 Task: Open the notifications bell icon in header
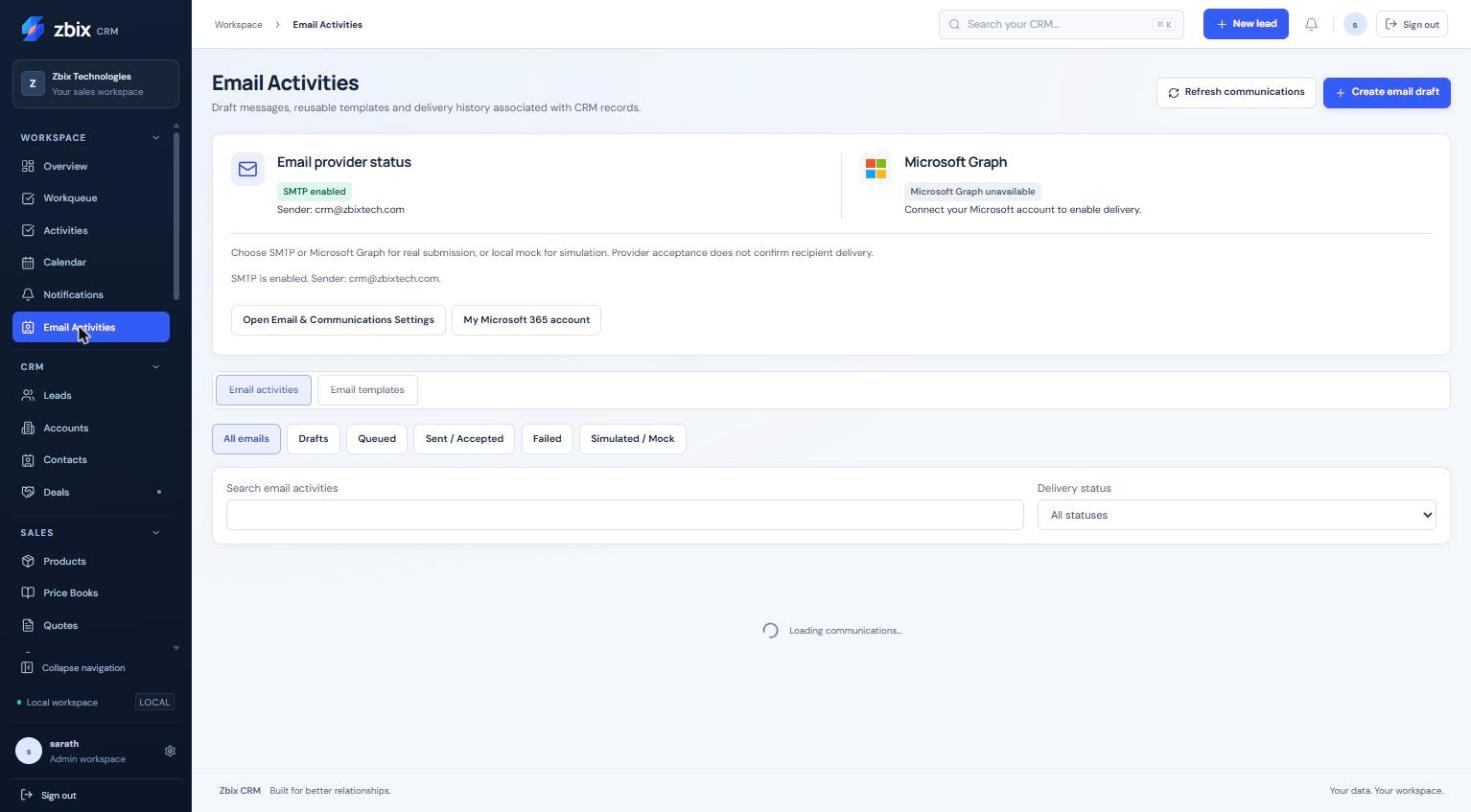1311,24
